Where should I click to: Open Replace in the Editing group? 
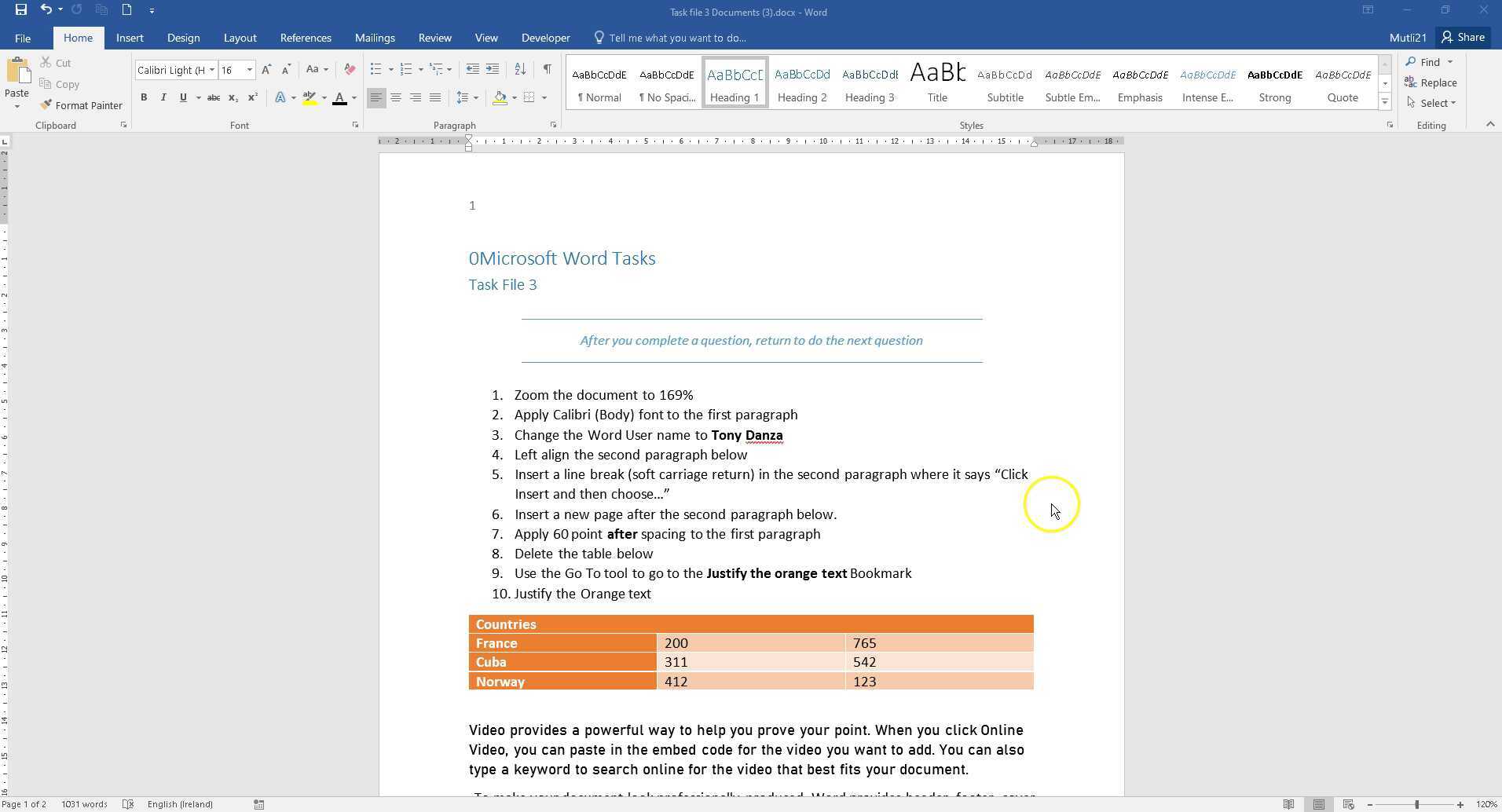pyautogui.click(x=1437, y=82)
